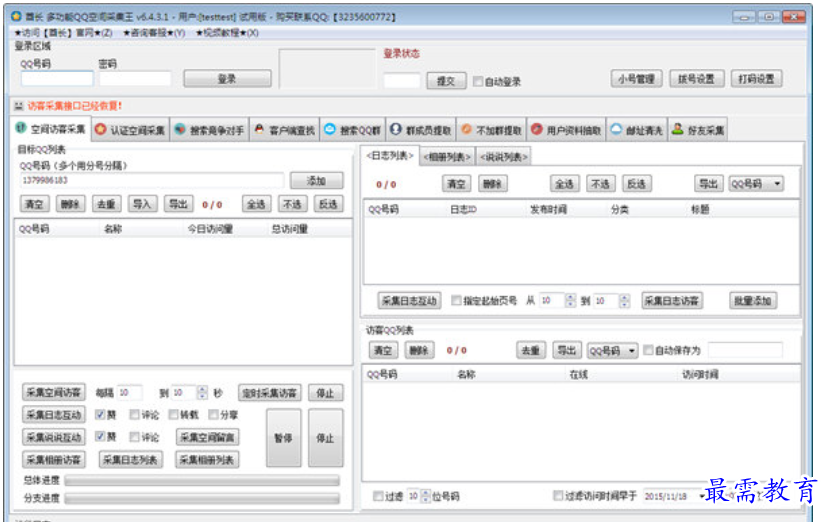This screenshot has height=522, width=826.
Task: Uncheck 赞 in the 采集日志互动 row
Action: (x=100, y=415)
